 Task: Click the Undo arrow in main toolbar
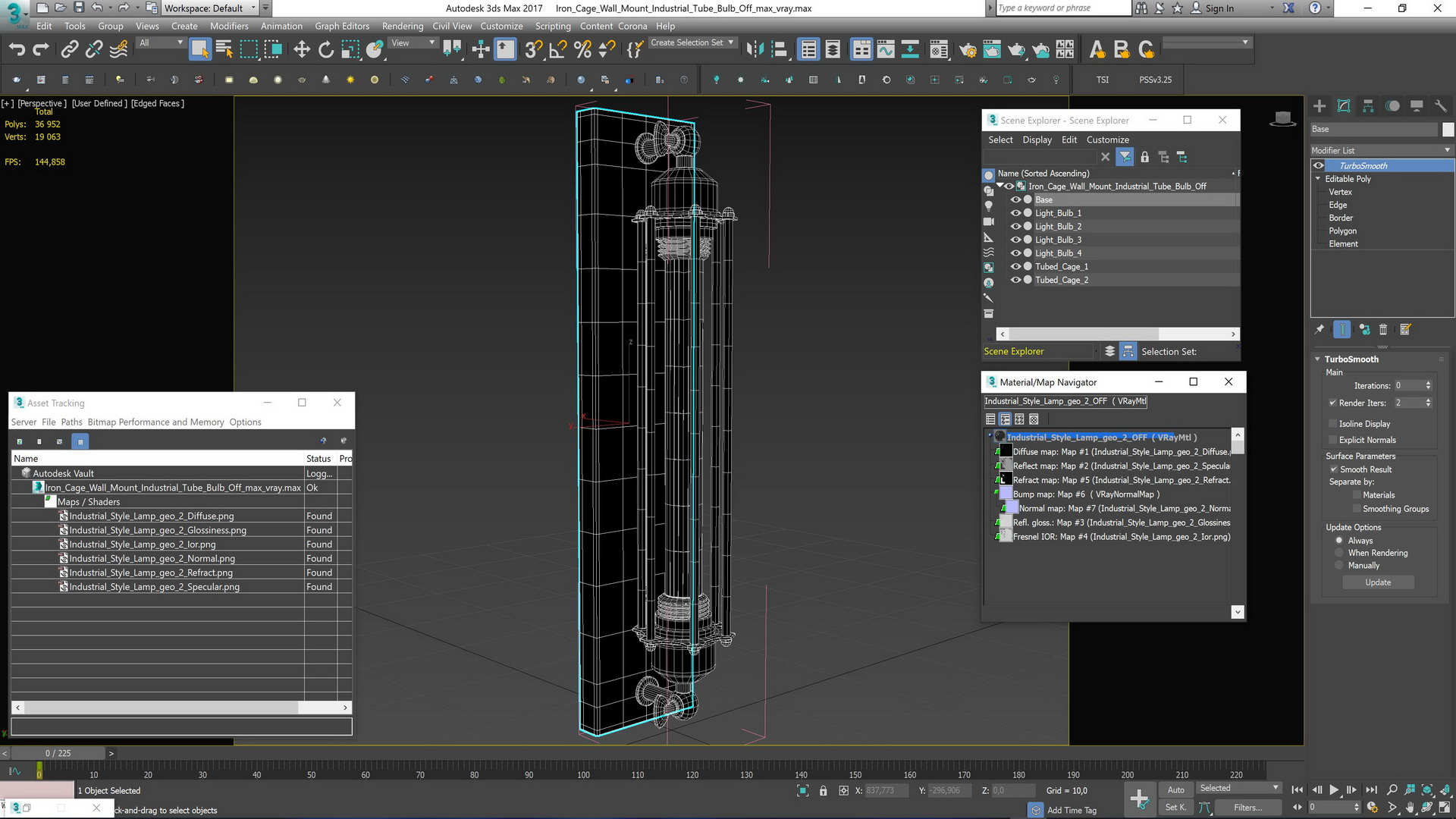(17, 50)
